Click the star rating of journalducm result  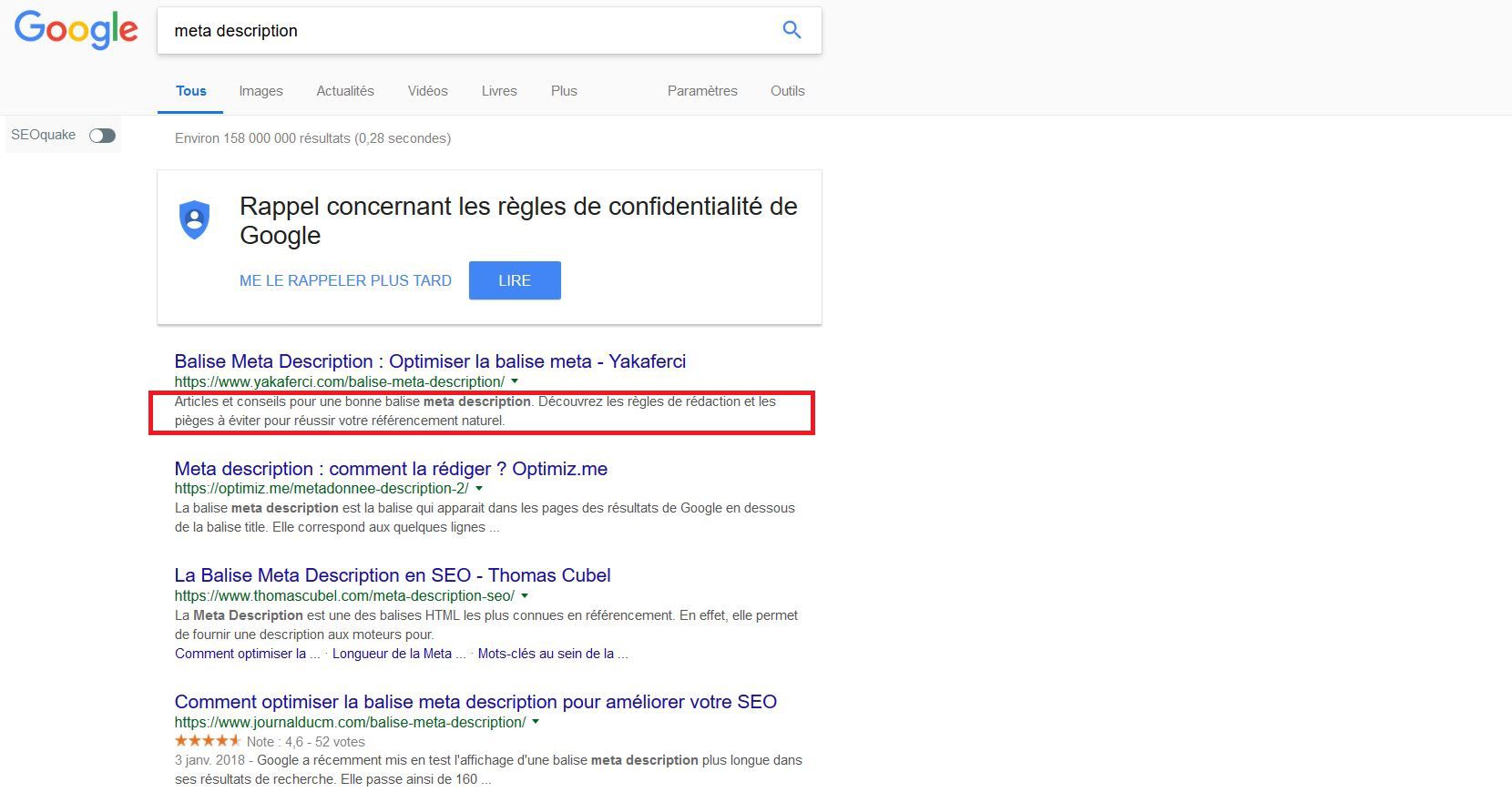(208, 741)
